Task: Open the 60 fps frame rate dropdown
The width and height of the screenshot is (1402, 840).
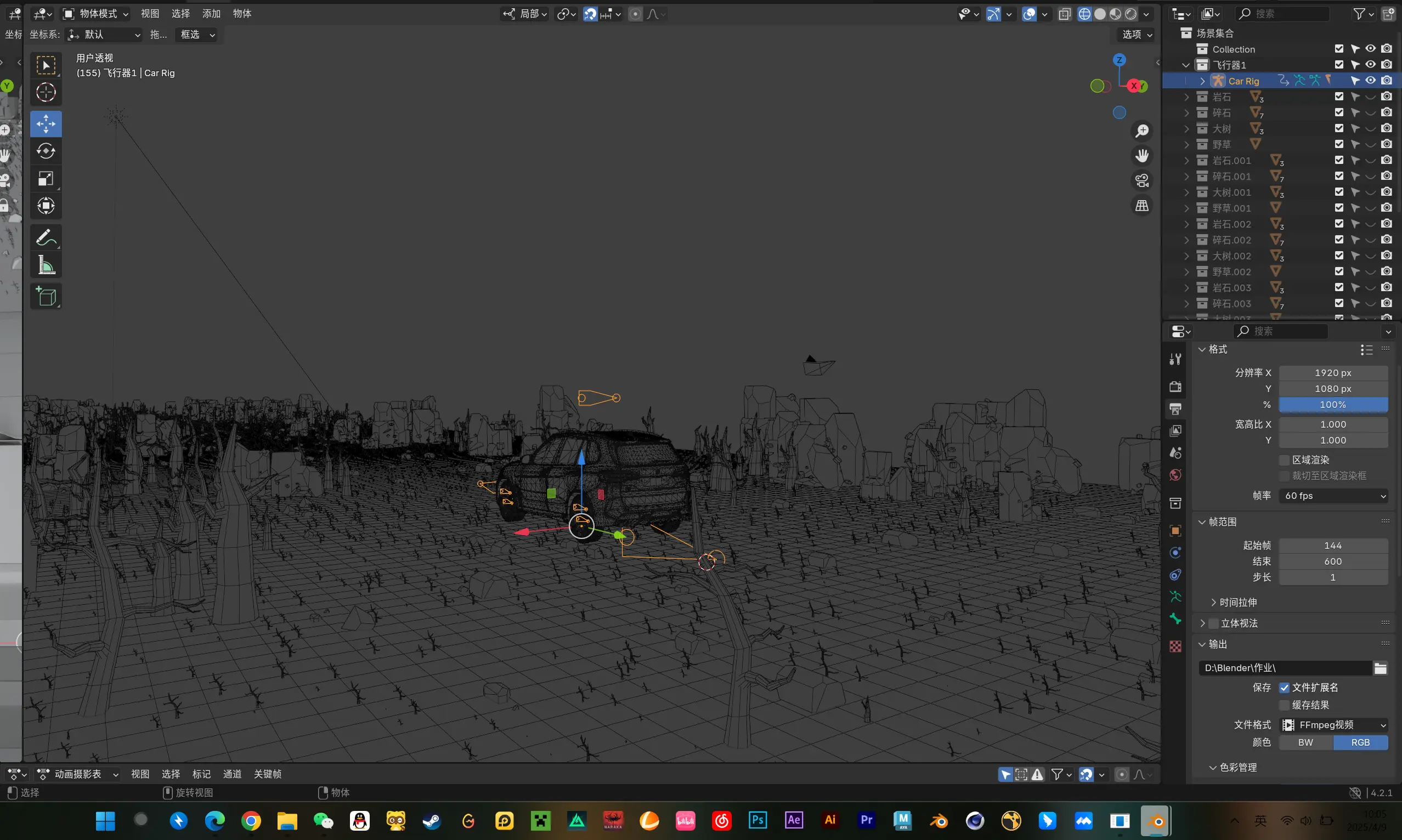Action: point(1332,496)
